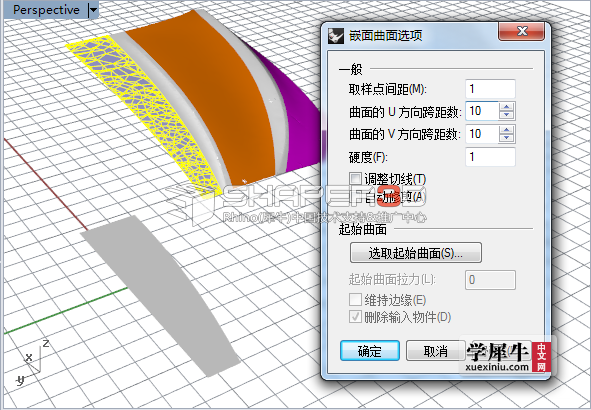The height and width of the screenshot is (410, 591).
Task: Click the 选取起始曲面 button
Action: (416, 253)
